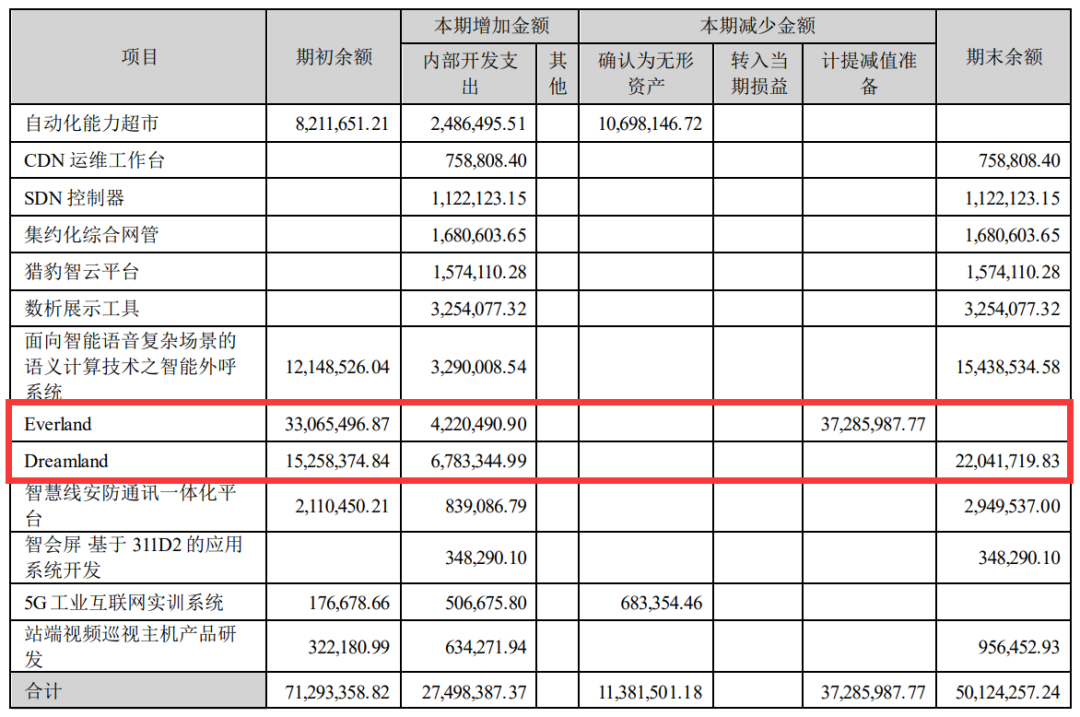
Task: Click the 10,698,146.72 intangible assets cell
Action: tap(649, 124)
